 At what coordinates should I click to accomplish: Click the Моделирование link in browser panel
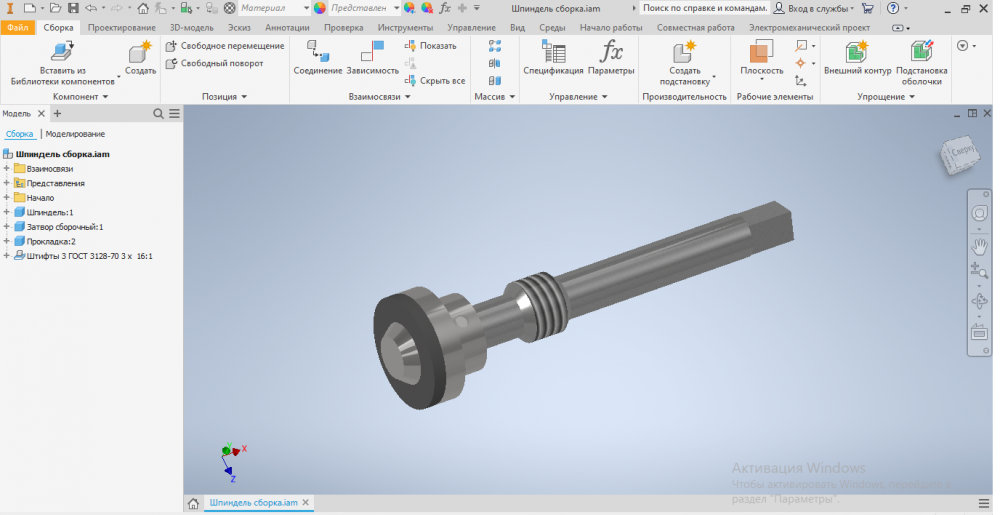75,134
